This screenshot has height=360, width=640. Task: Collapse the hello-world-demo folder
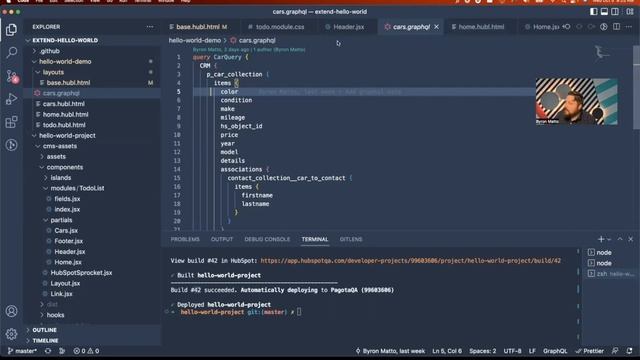(x=92, y=62)
